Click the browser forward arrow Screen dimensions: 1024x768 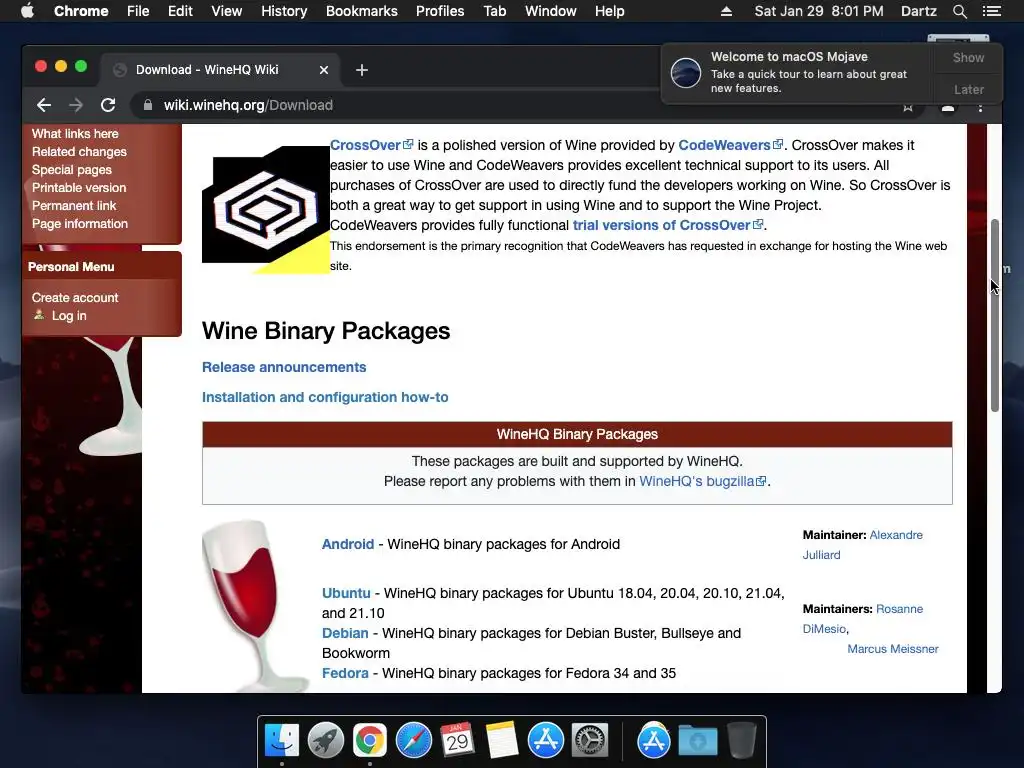76,105
